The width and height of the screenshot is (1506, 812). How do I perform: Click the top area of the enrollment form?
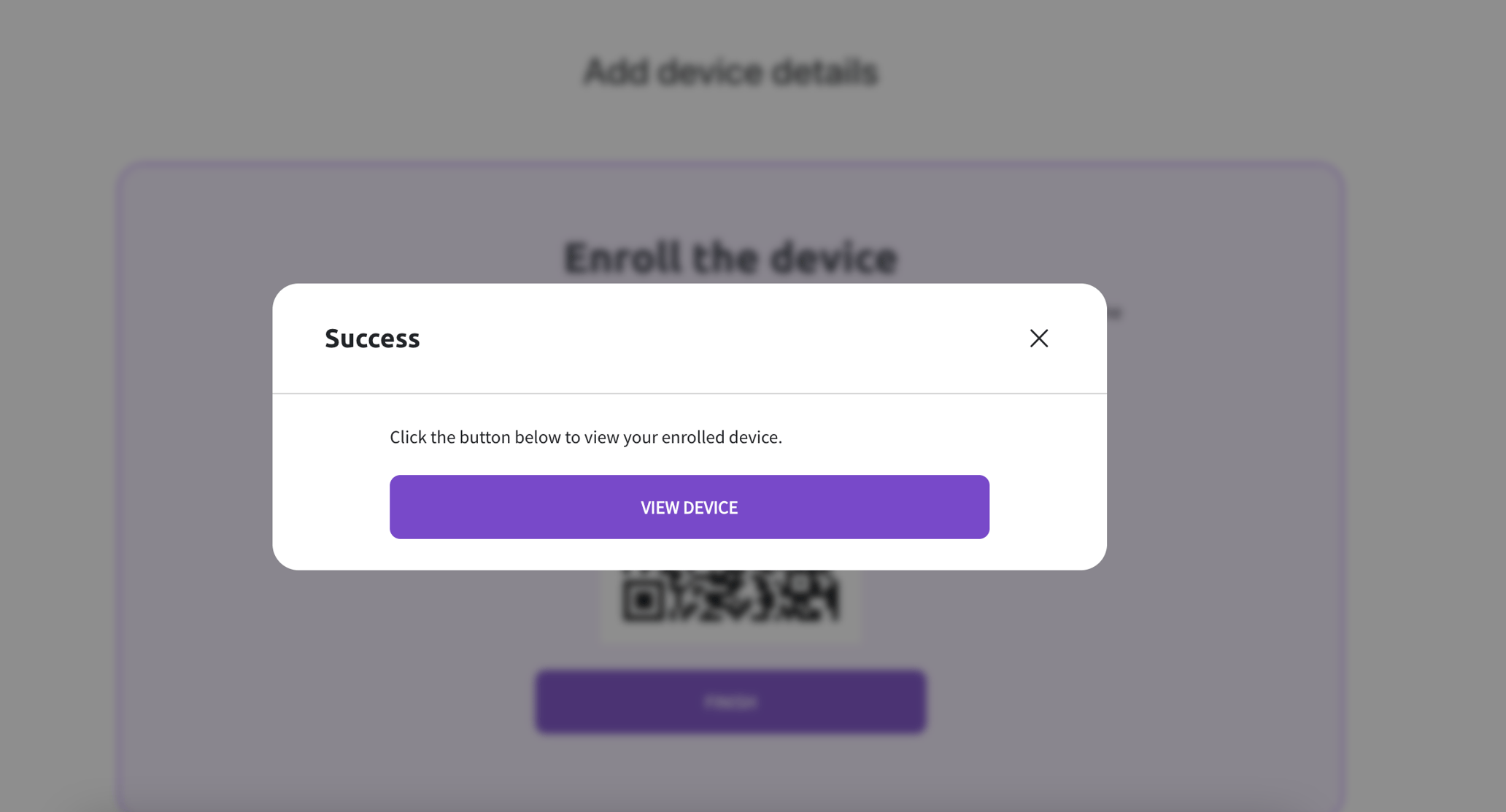click(730, 204)
